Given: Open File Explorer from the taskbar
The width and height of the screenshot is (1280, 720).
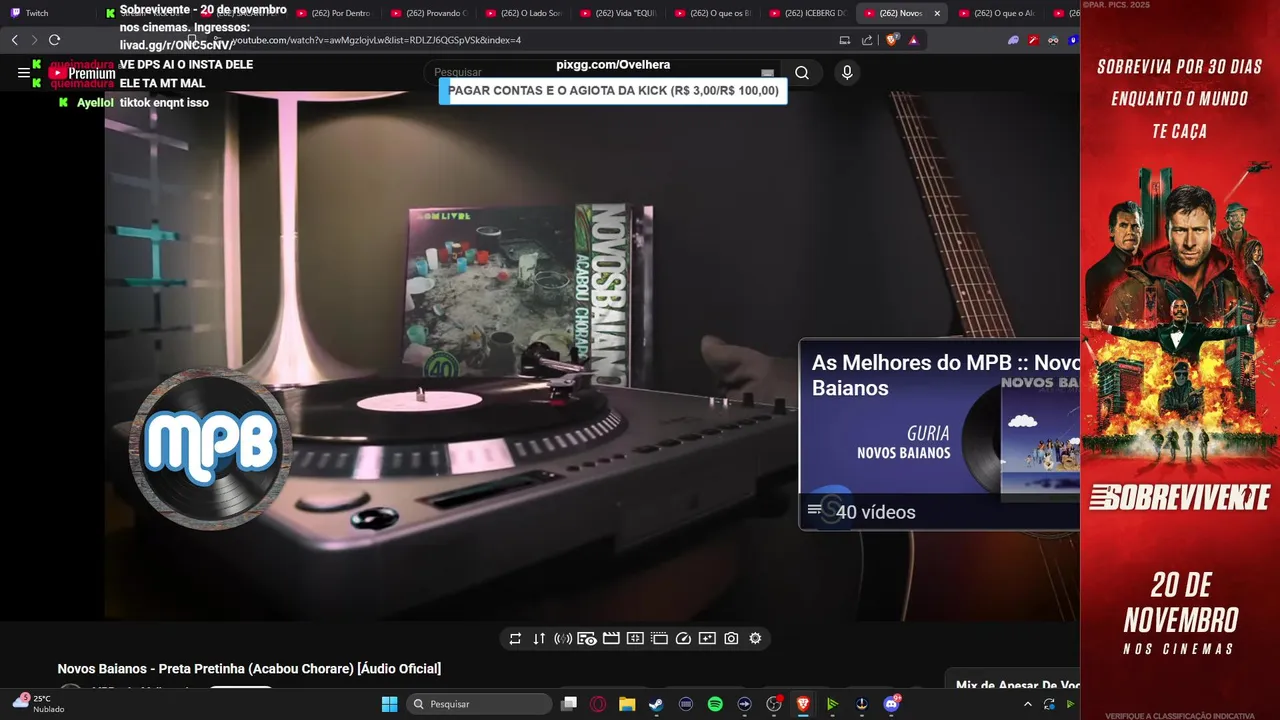Looking at the screenshot, I should point(627,704).
